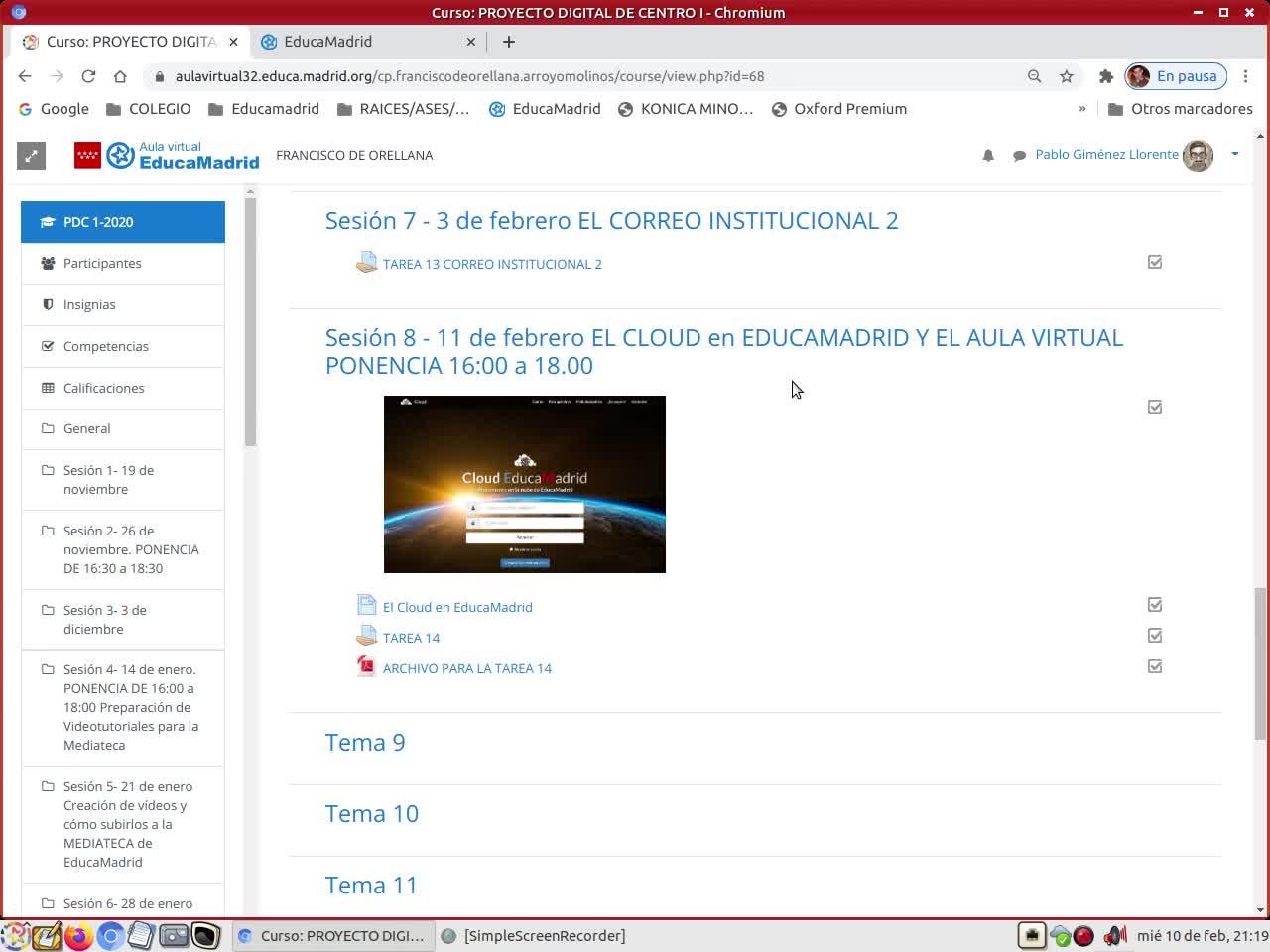Click the Cloud EducaMadrid login image

tap(525, 484)
